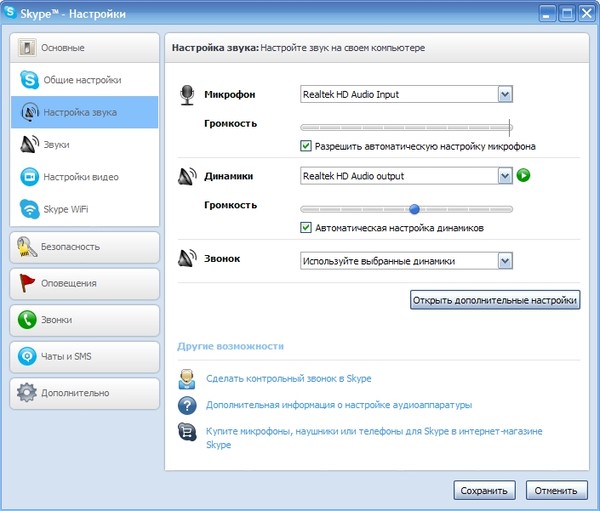Click the speaker icon beside Звонок
600x511 pixels.
tap(187, 258)
